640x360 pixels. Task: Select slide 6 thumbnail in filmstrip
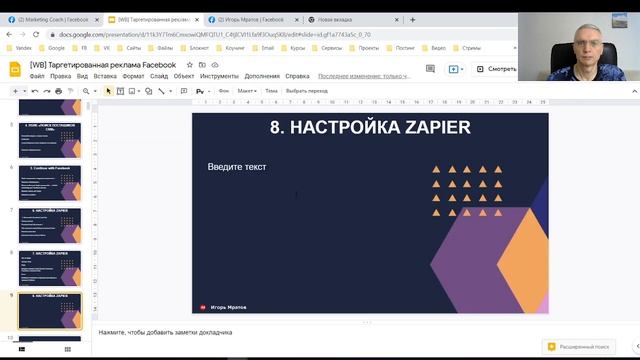50,183
